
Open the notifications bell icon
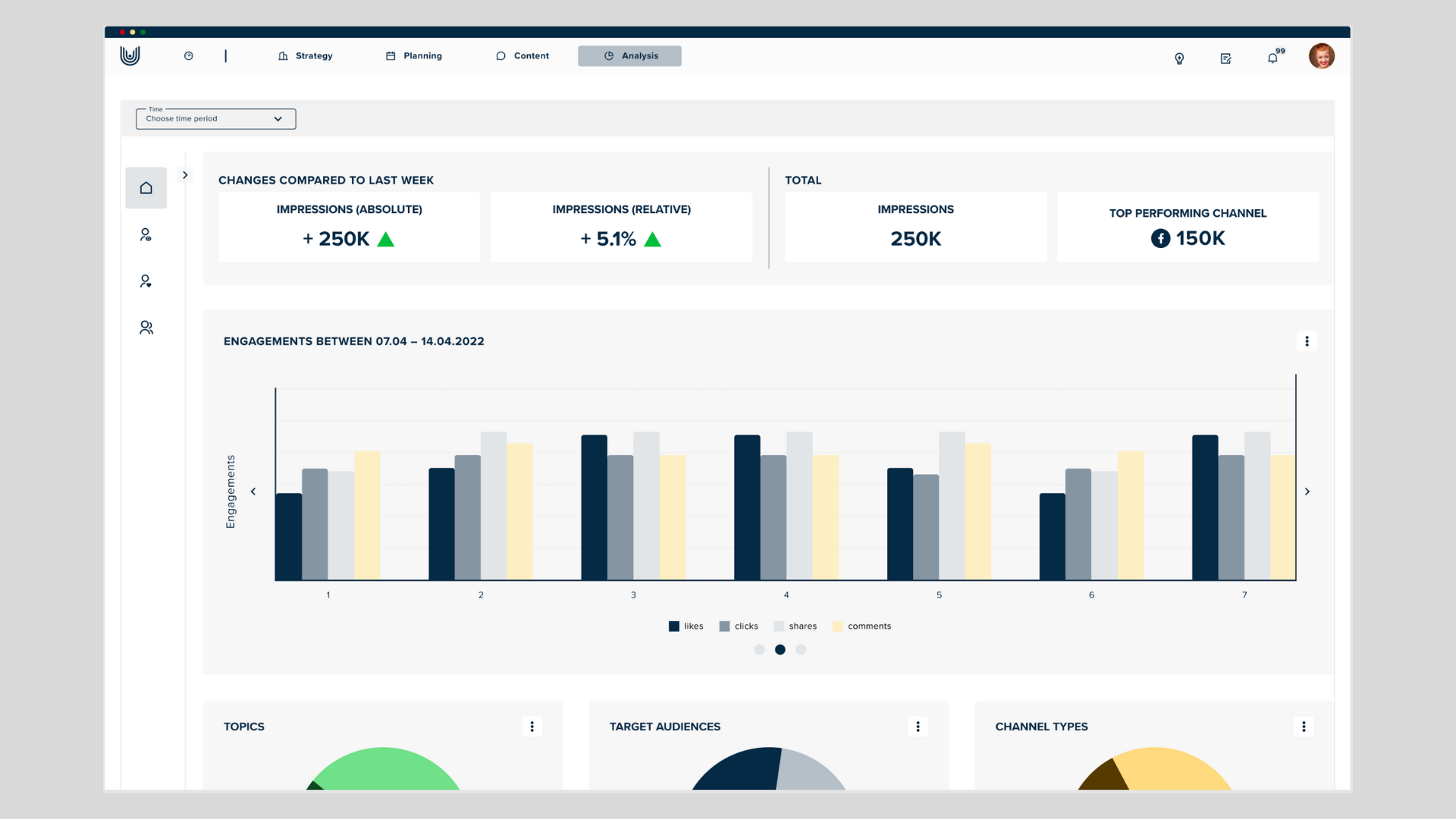[x=1272, y=58]
